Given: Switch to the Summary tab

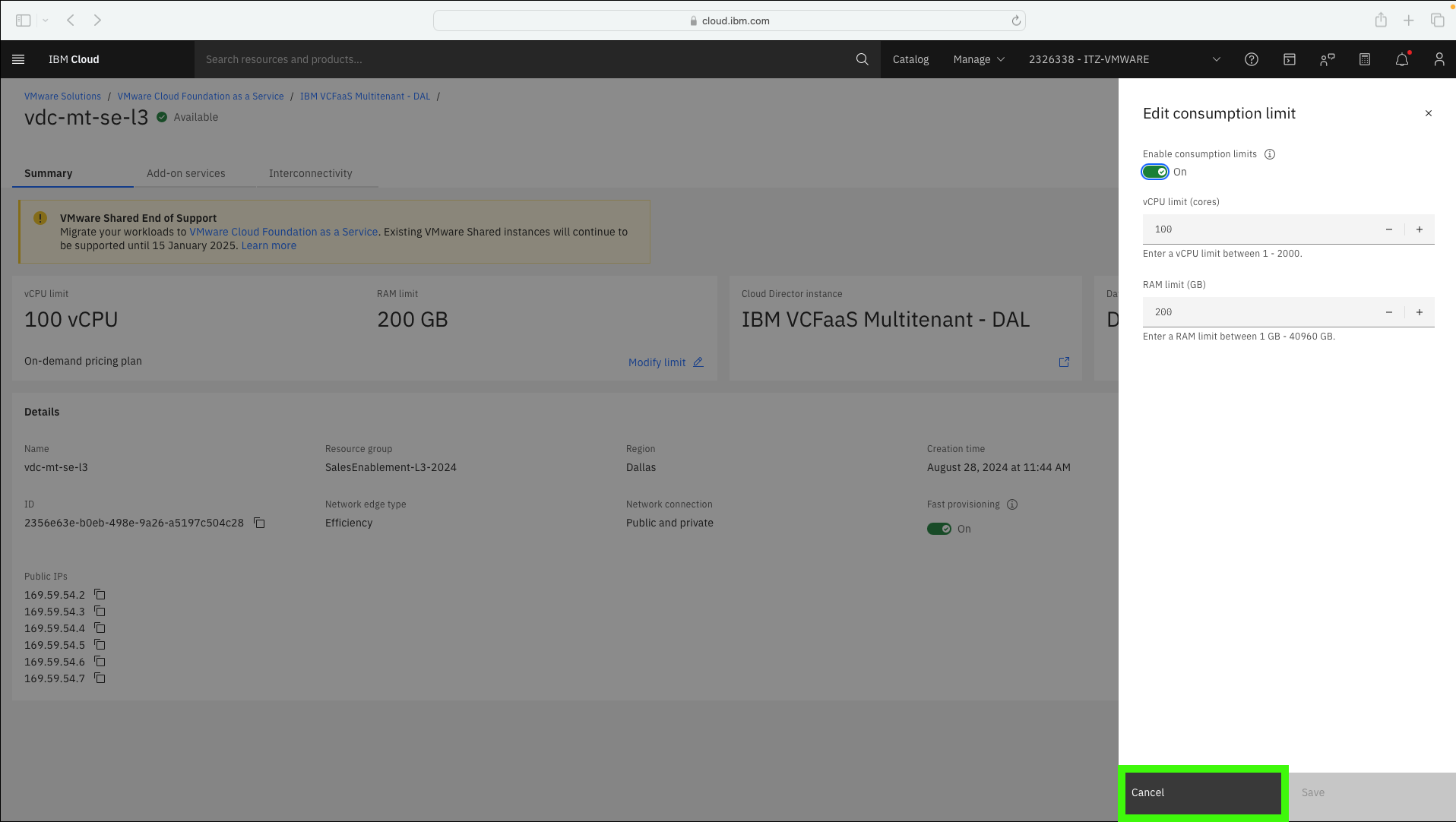Looking at the screenshot, I should click(x=73, y=173).
